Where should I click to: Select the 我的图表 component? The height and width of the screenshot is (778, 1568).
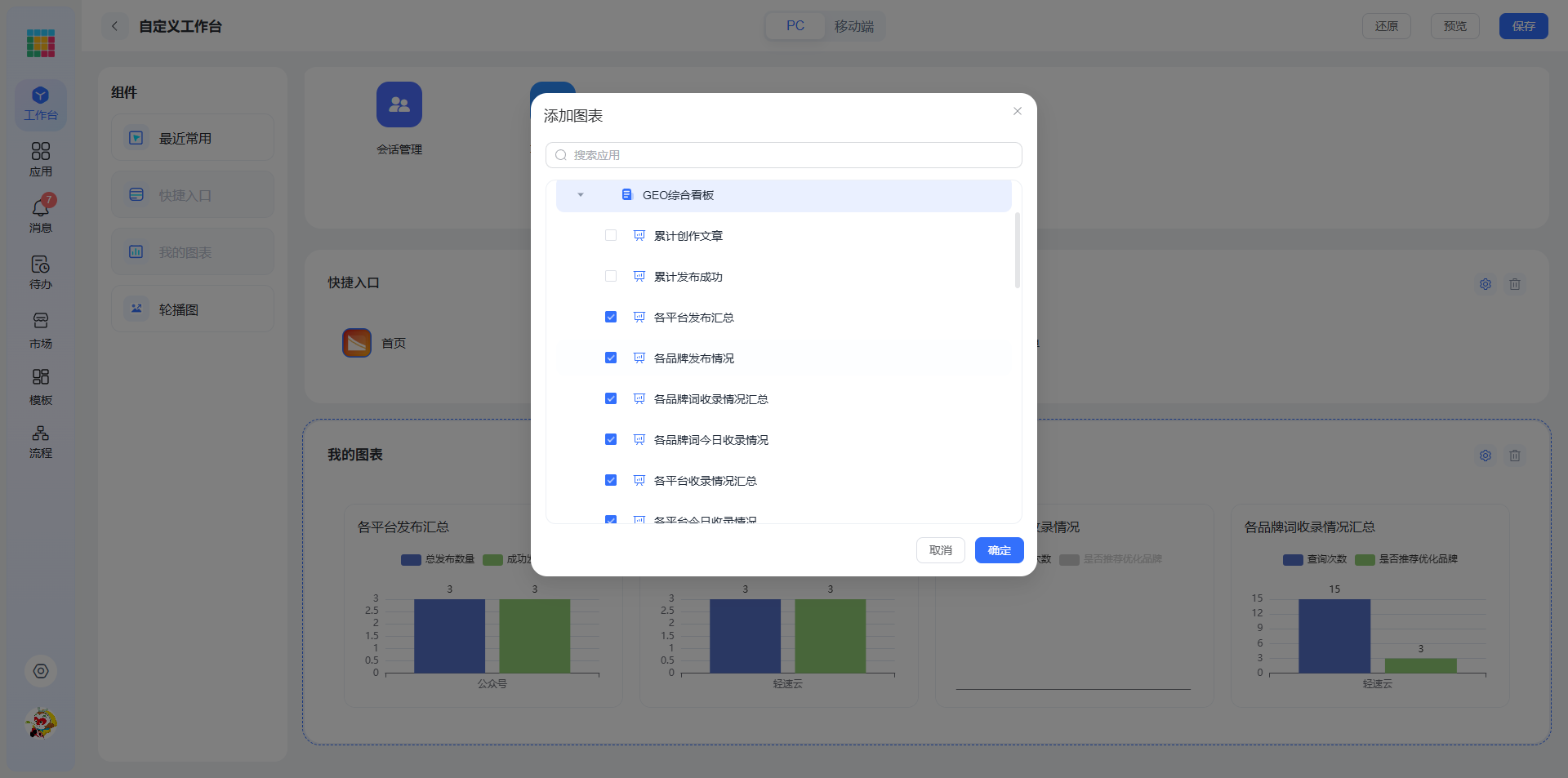click(193, 252)
